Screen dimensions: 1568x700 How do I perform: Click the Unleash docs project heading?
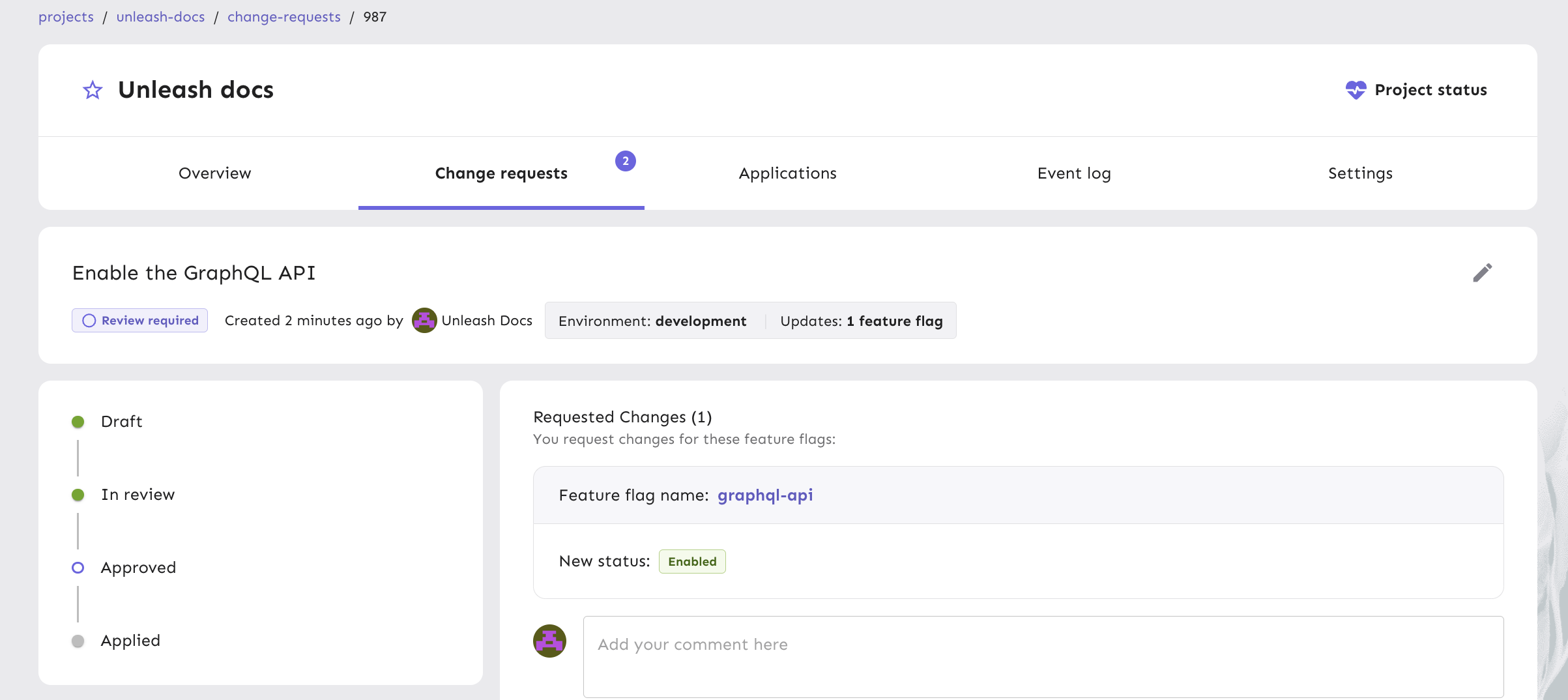[196, 90]
